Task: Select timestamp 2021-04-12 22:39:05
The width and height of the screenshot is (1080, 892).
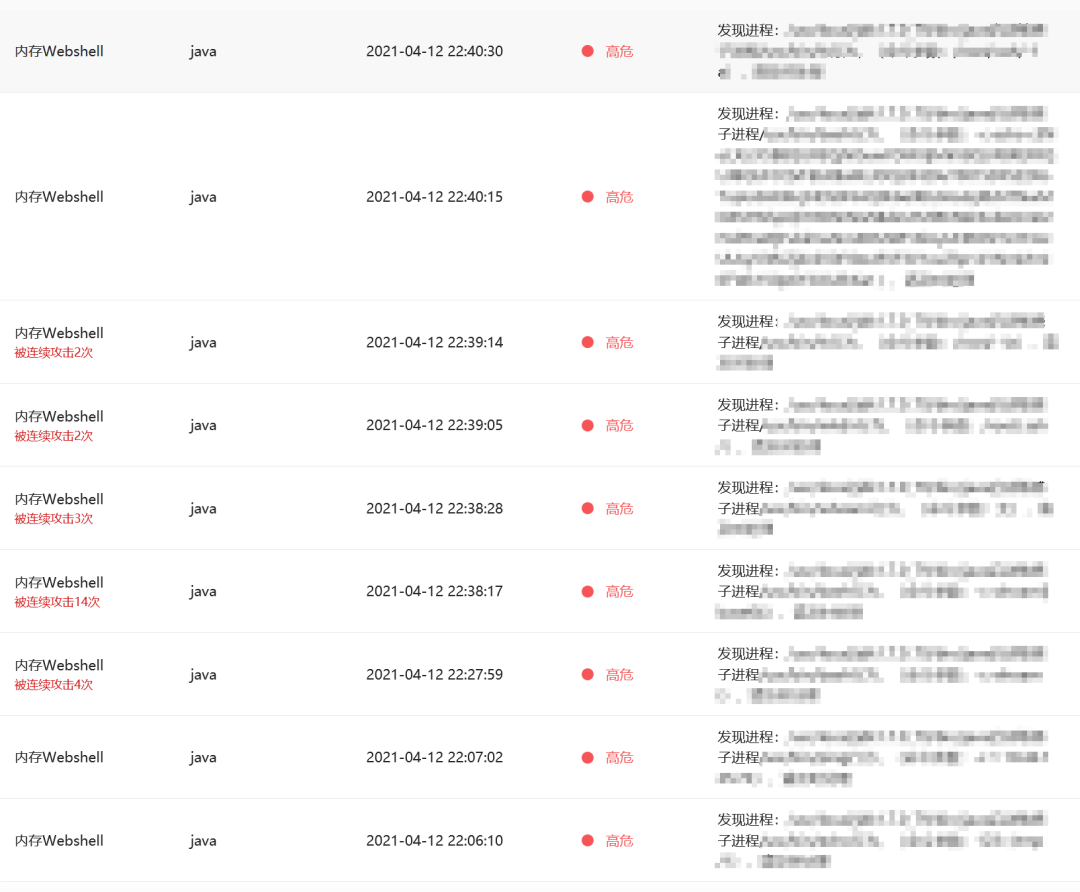Action: click(x=434, y=425)
